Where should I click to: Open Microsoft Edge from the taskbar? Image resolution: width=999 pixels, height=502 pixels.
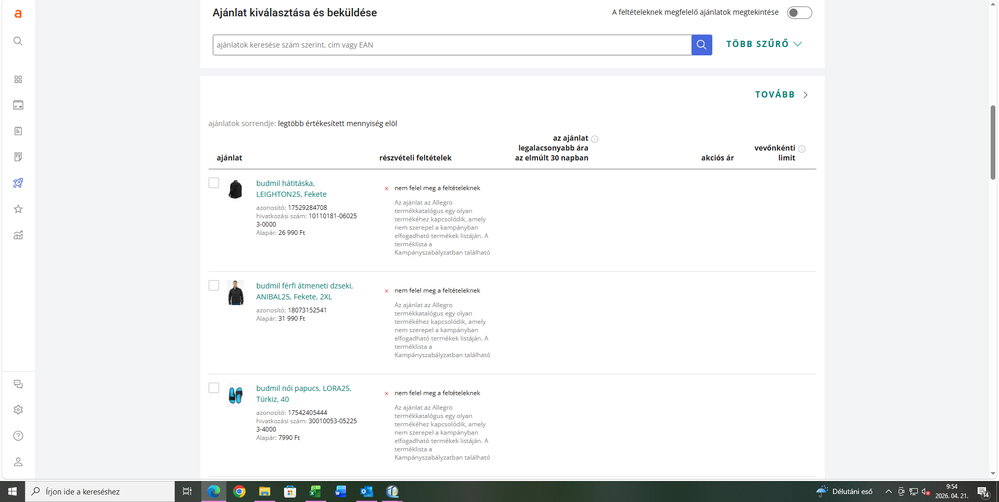click(213, 491)
